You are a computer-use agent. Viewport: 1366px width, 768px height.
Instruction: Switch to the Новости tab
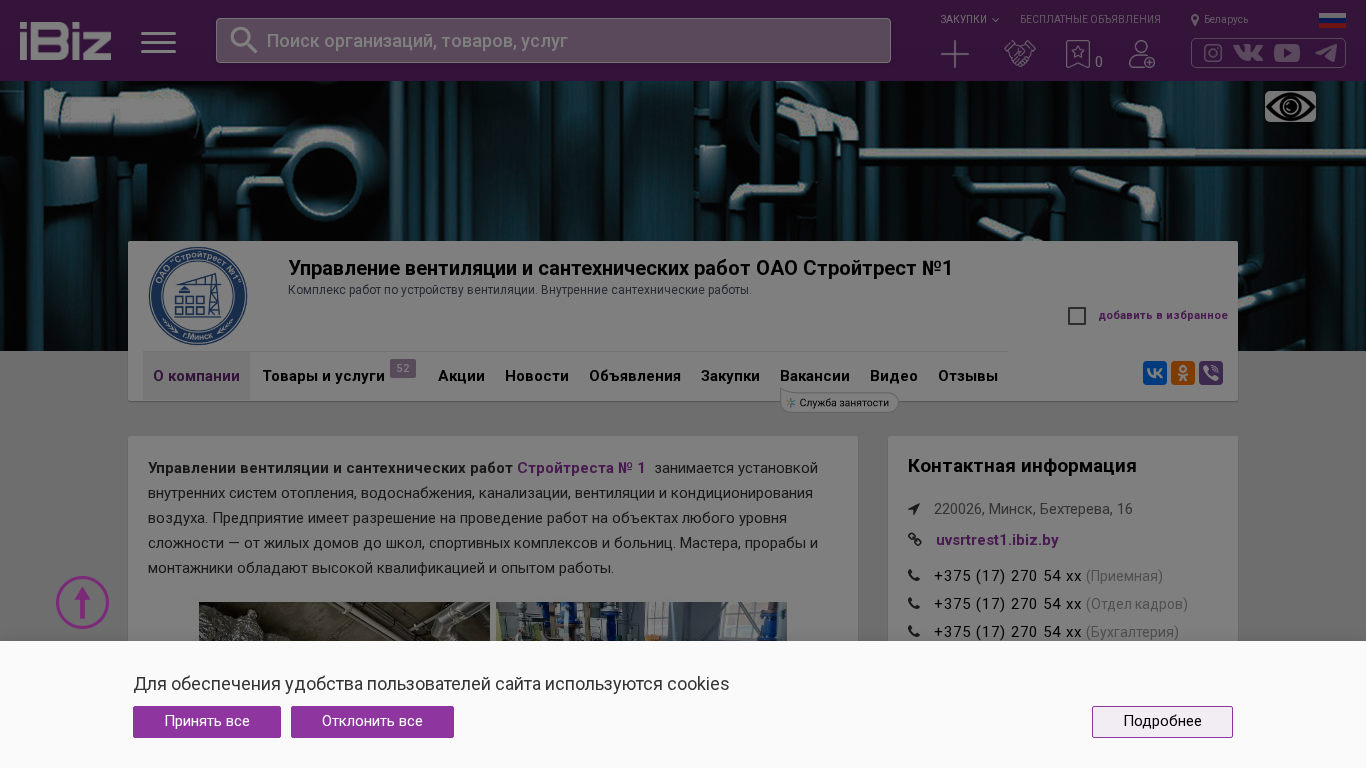click(537, 376)
